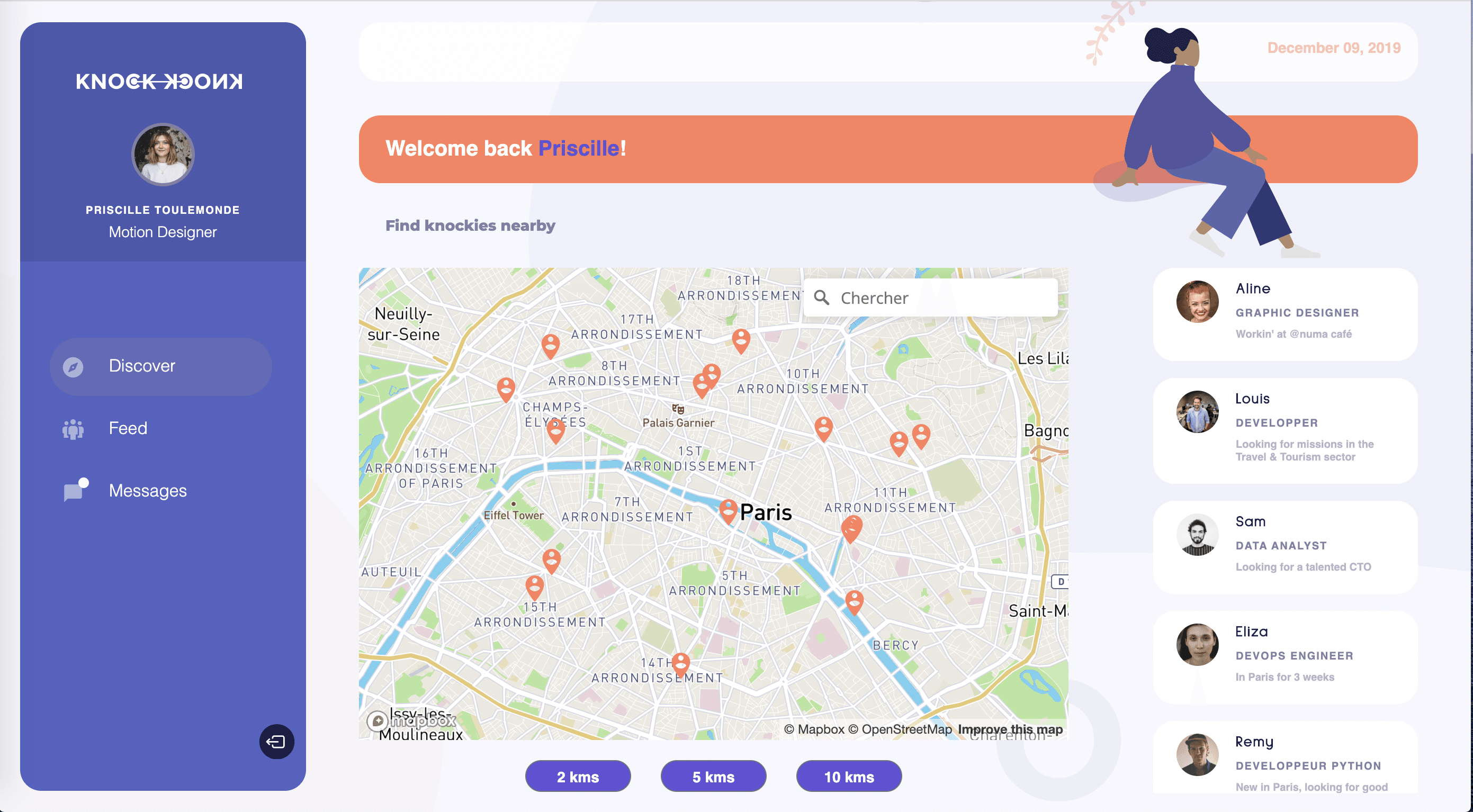This screenshot has width=1473, height=812.
Task: Open the Messages menu item
Action: [148, 491]
